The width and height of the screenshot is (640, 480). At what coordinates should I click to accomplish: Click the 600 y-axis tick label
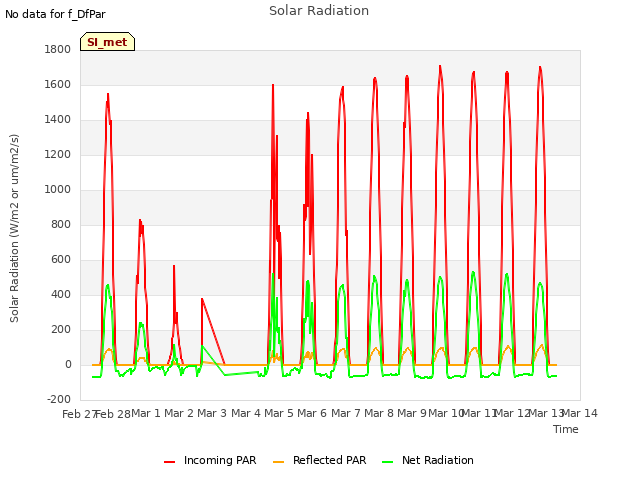tap(61, 260)
